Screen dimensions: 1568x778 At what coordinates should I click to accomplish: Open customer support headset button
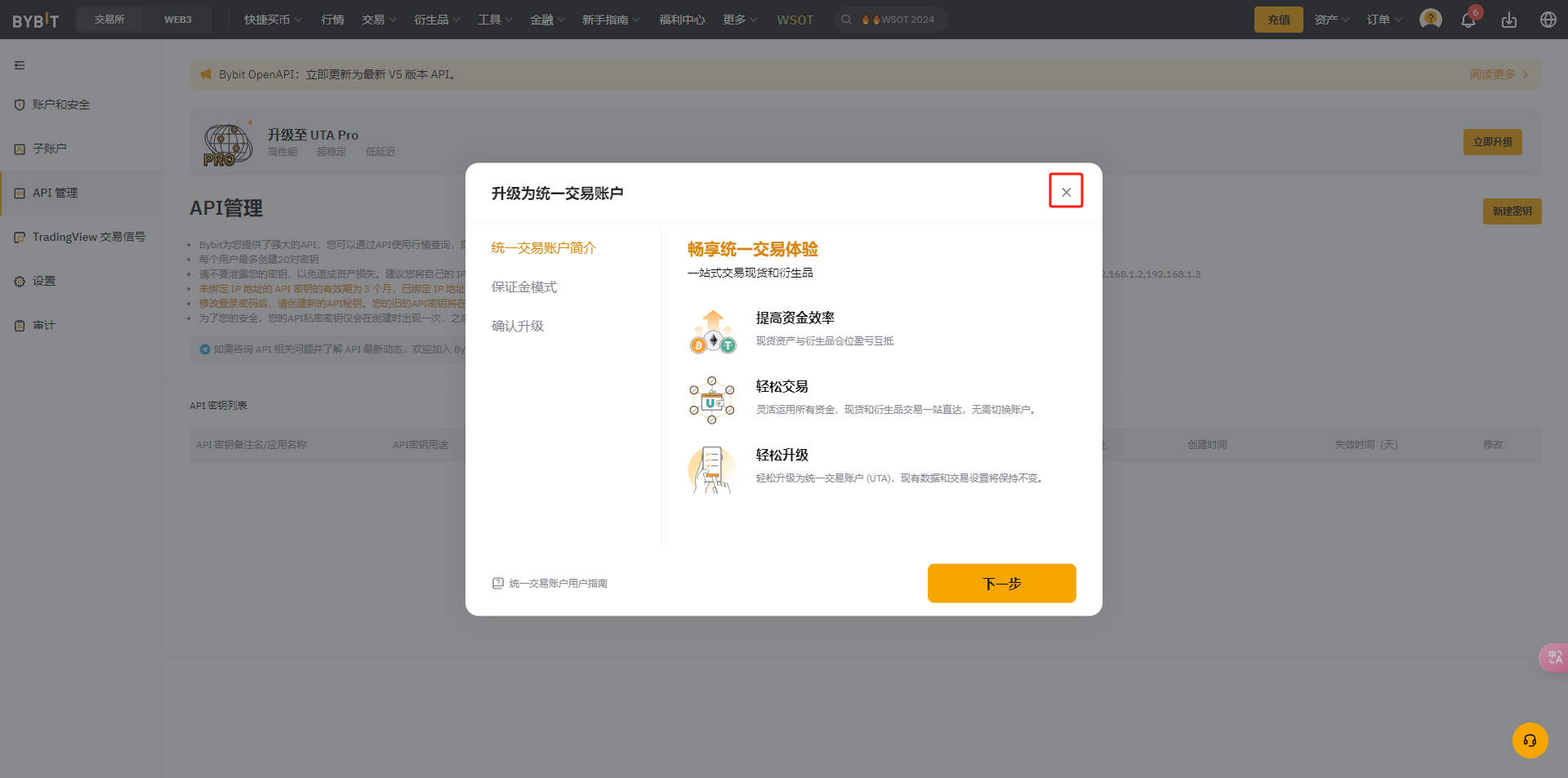tap(1530, 740)
